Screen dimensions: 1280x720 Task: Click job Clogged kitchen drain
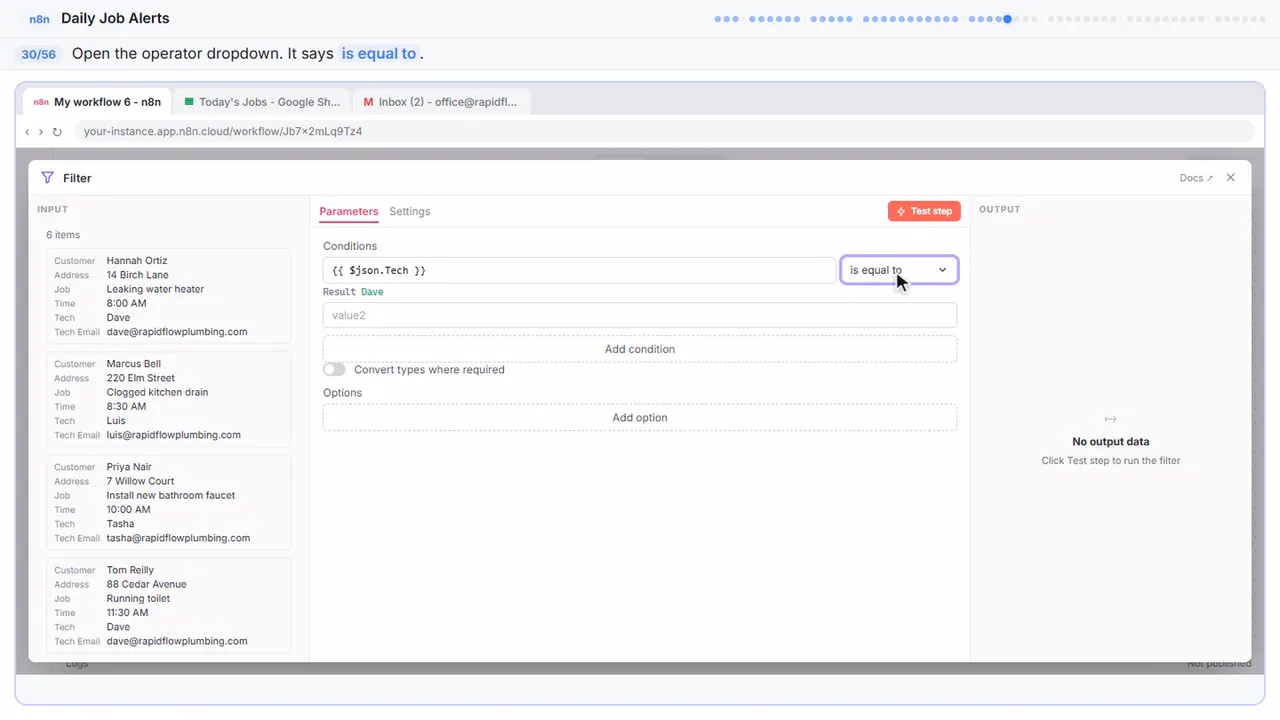point(158,392)
